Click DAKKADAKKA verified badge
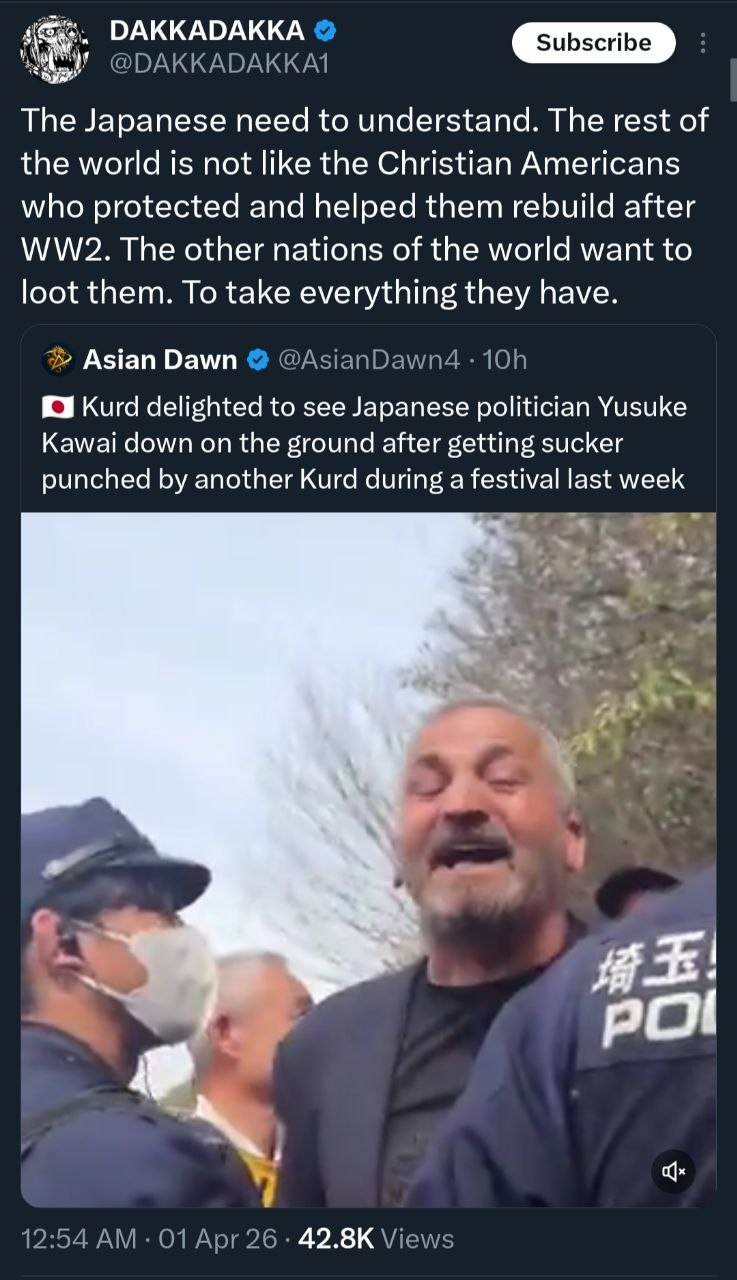The height and width of the screenshot is (1280, 737). click(x=325, y=32)
